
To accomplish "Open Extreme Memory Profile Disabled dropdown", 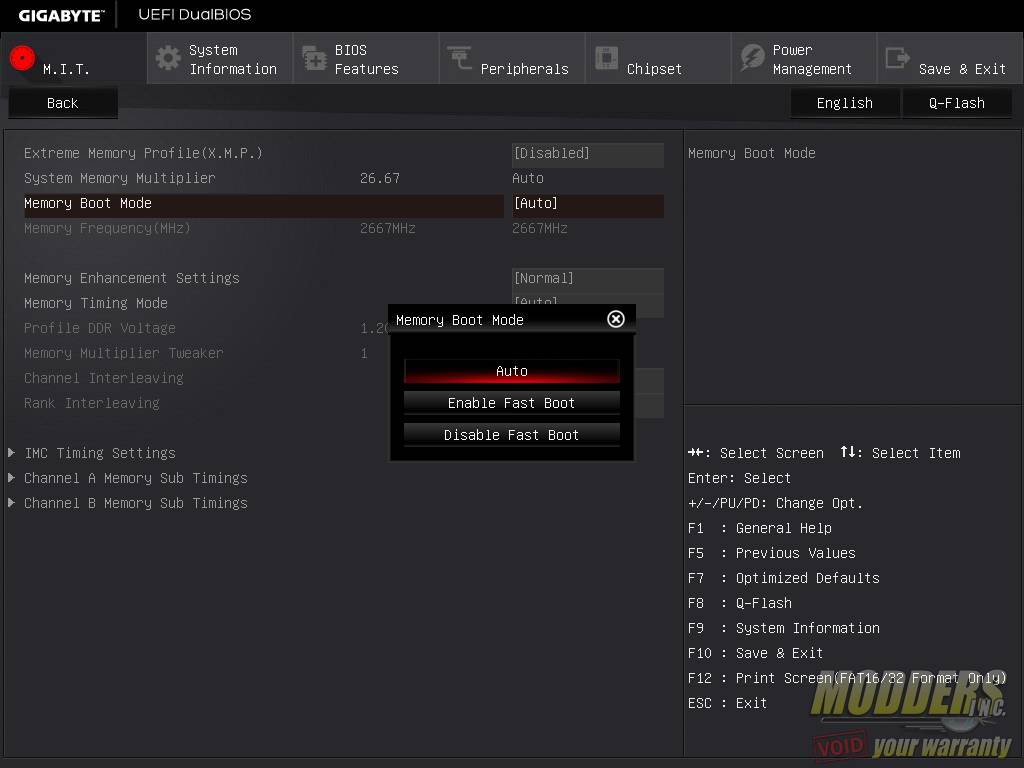I will click(x=587, y=153).
